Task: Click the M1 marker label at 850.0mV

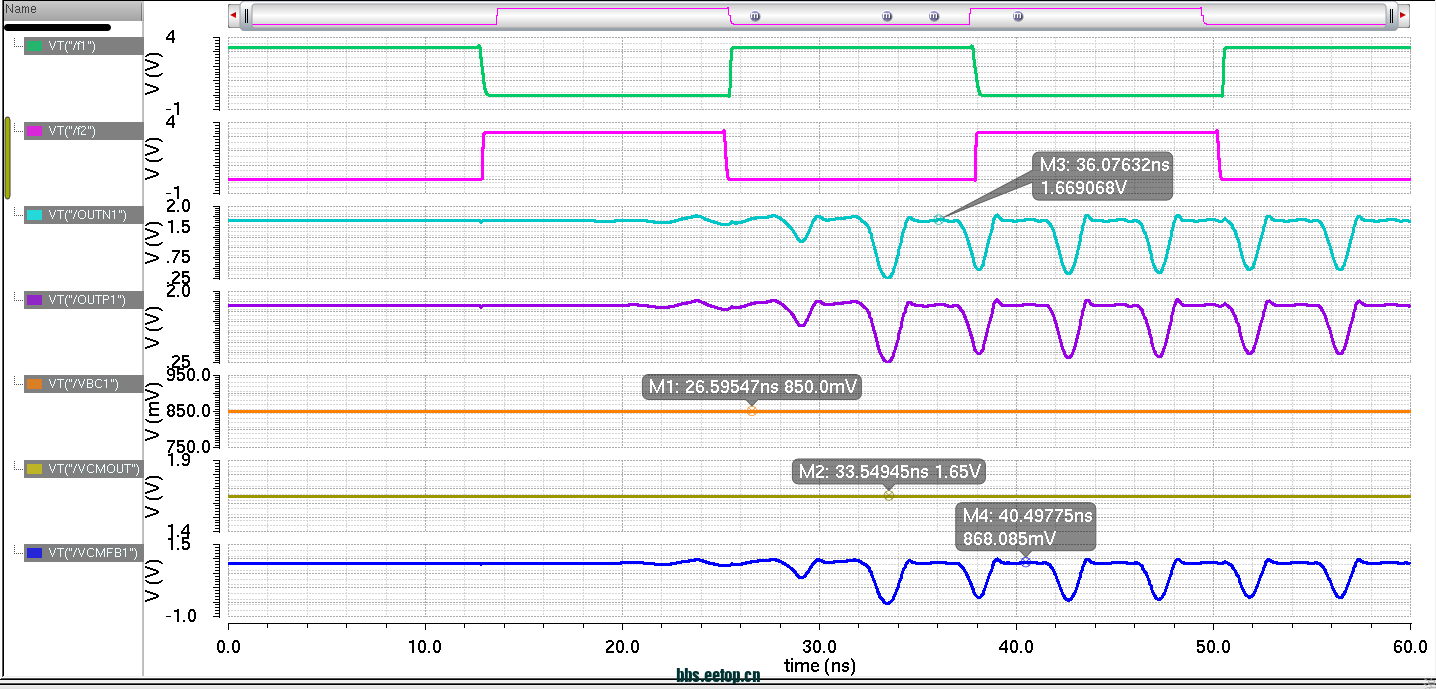Action: click(752, 387)
